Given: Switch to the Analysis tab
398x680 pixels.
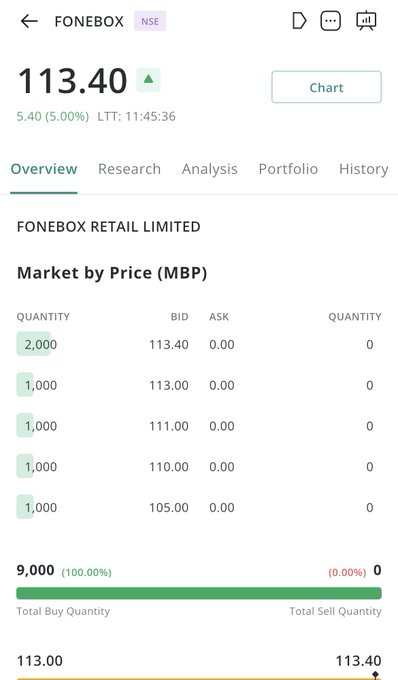Looking at the screenshot, I should tap(209, 169).
